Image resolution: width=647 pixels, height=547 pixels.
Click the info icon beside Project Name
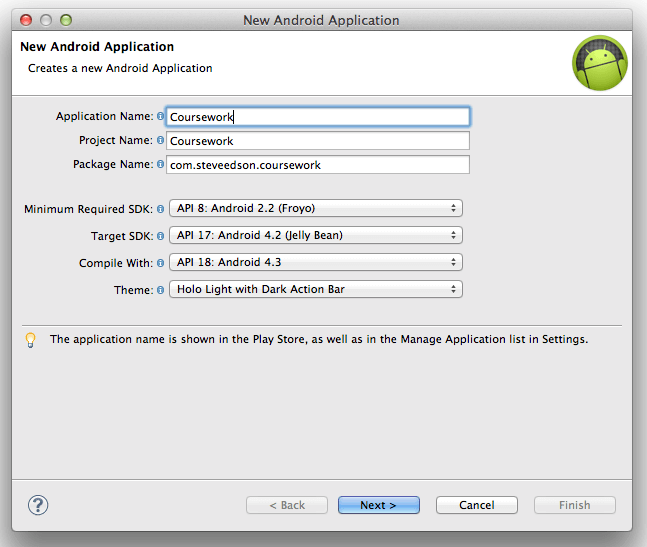(x=161, y=141)
